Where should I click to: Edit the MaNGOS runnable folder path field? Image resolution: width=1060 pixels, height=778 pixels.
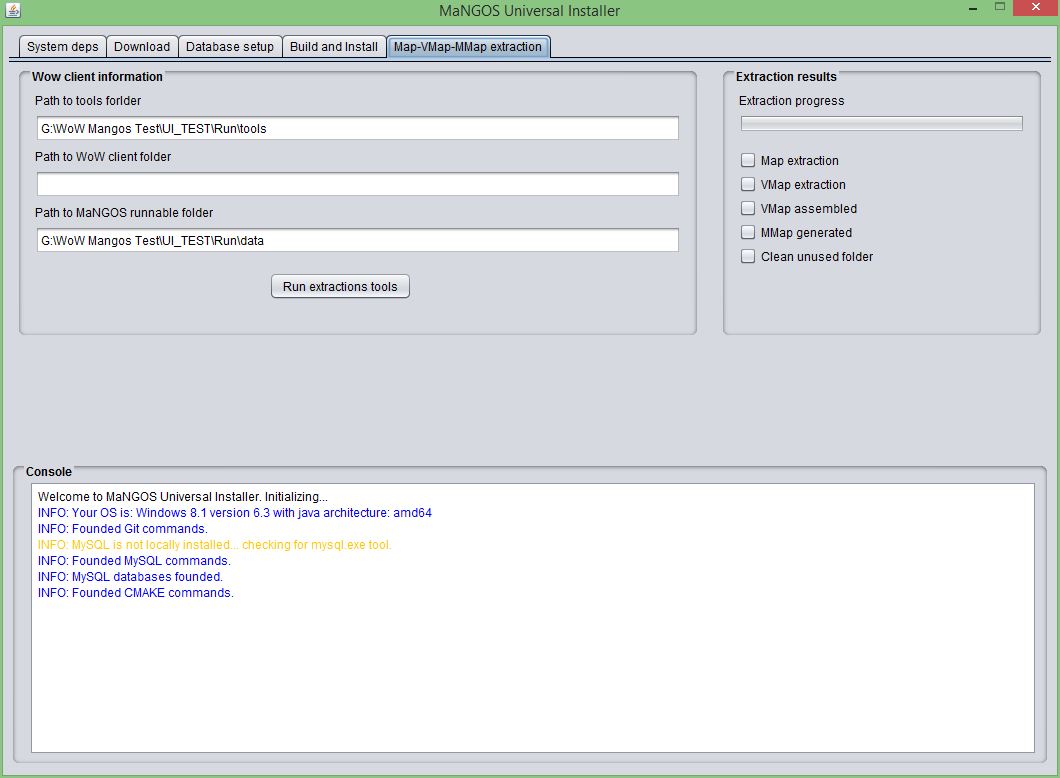[x=358, y=240]
